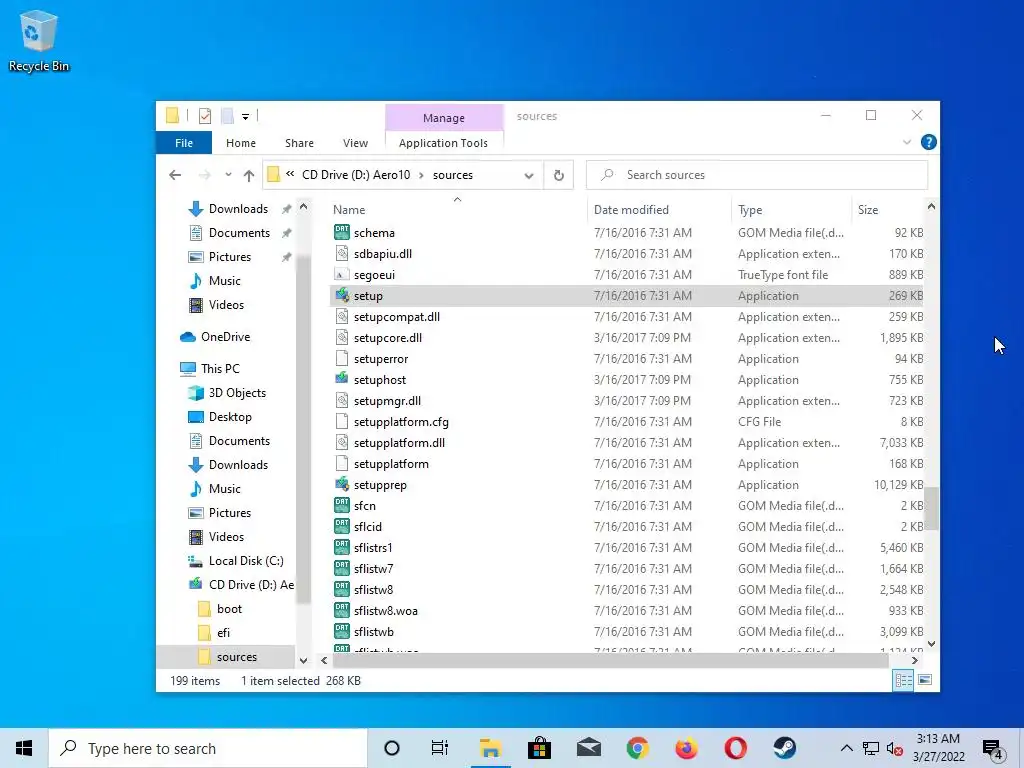Sort by Date modified column header

pyautogui.click(x=631, y=210)
